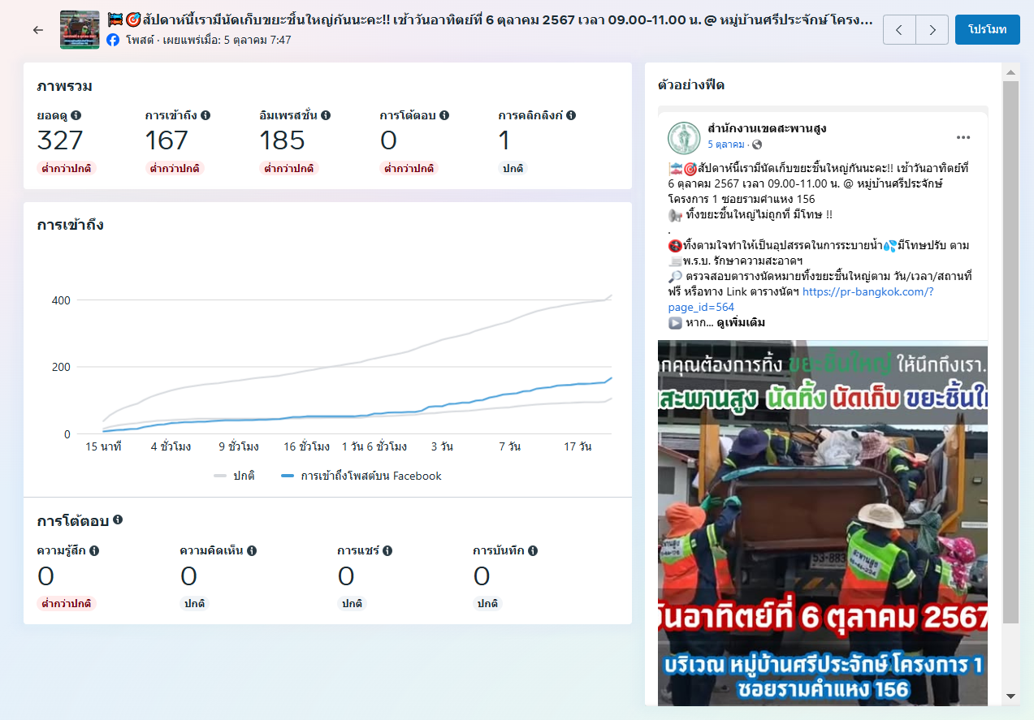Go to previous post with left chevron

click(x=899, y=30)
